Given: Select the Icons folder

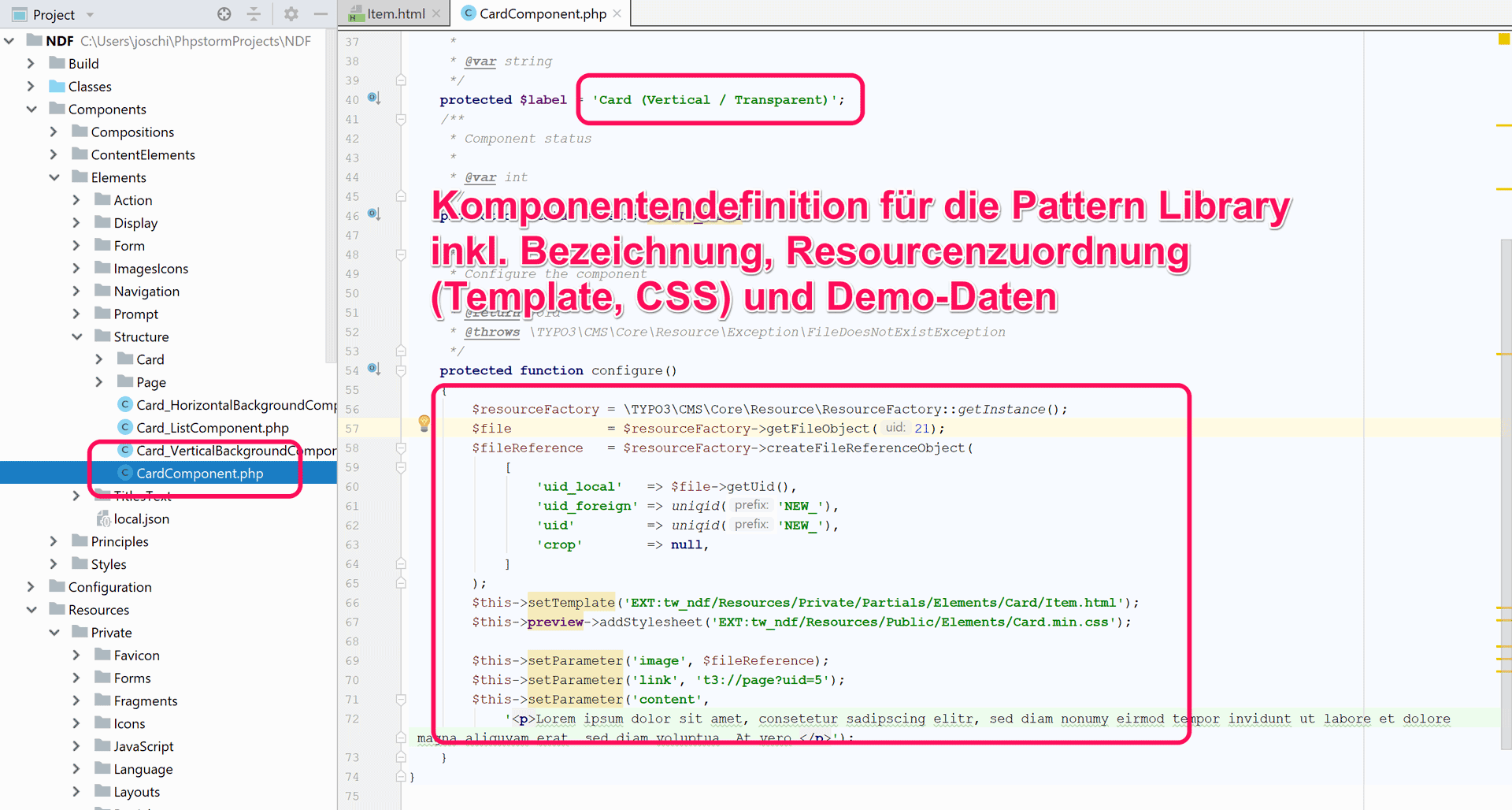Looking at the screenshot, I should pos(128,723).
